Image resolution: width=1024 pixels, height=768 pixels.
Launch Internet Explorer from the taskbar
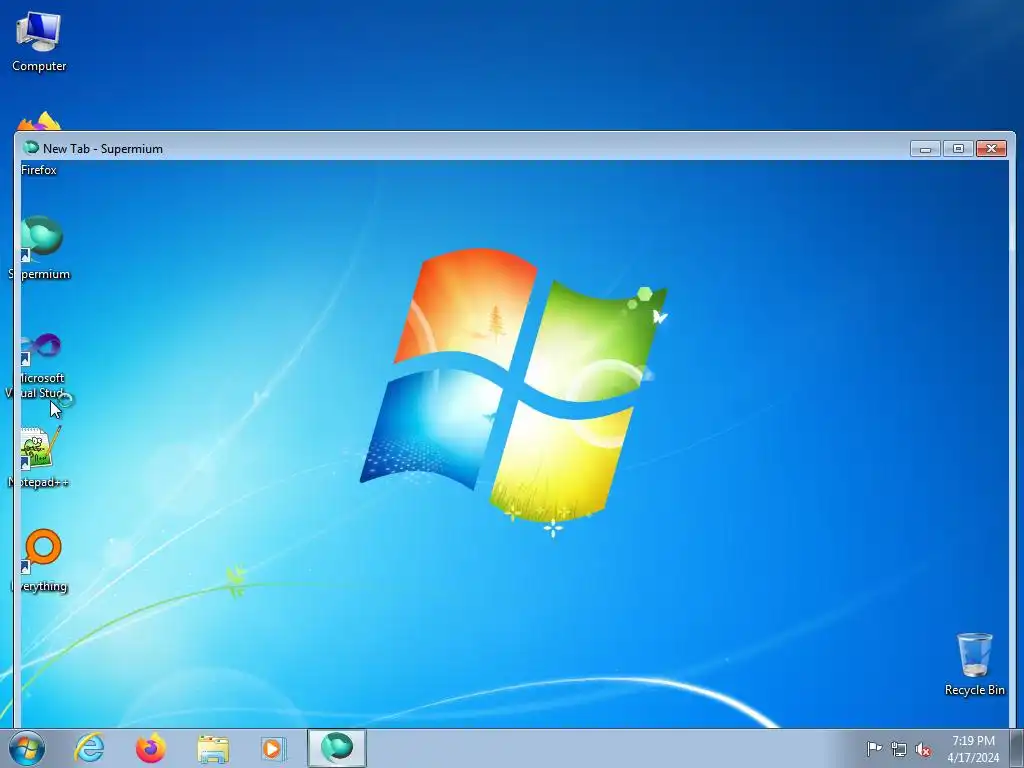(89, 748)
